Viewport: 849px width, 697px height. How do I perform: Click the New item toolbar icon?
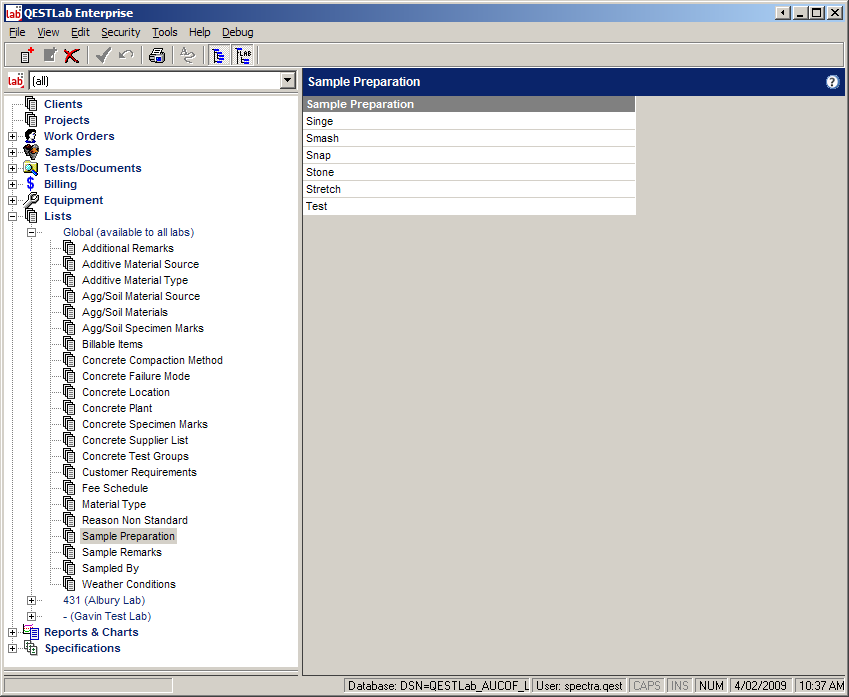click(x=27, y=55)
